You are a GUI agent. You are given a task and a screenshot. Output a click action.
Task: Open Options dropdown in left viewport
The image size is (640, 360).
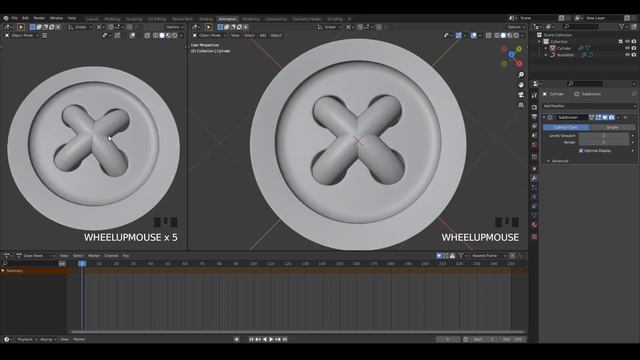click(174, 27)
